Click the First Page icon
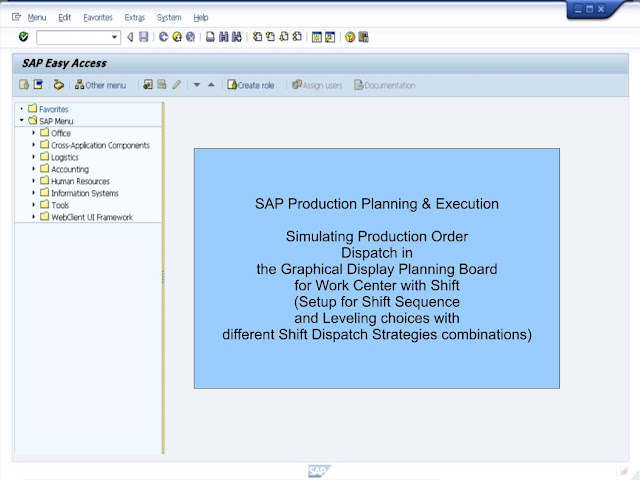 (257, 37)
